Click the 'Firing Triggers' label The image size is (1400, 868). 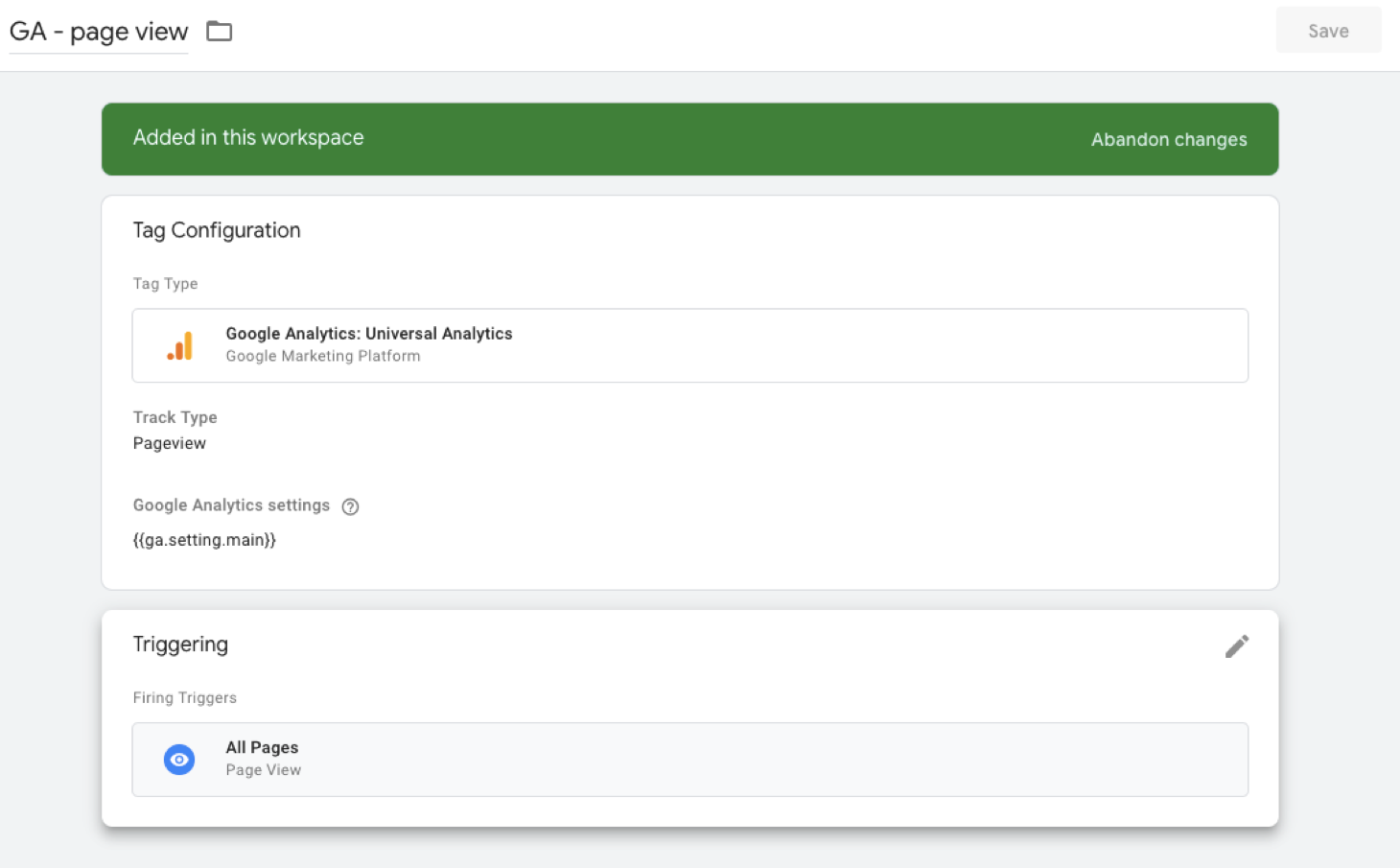point(185,697)
